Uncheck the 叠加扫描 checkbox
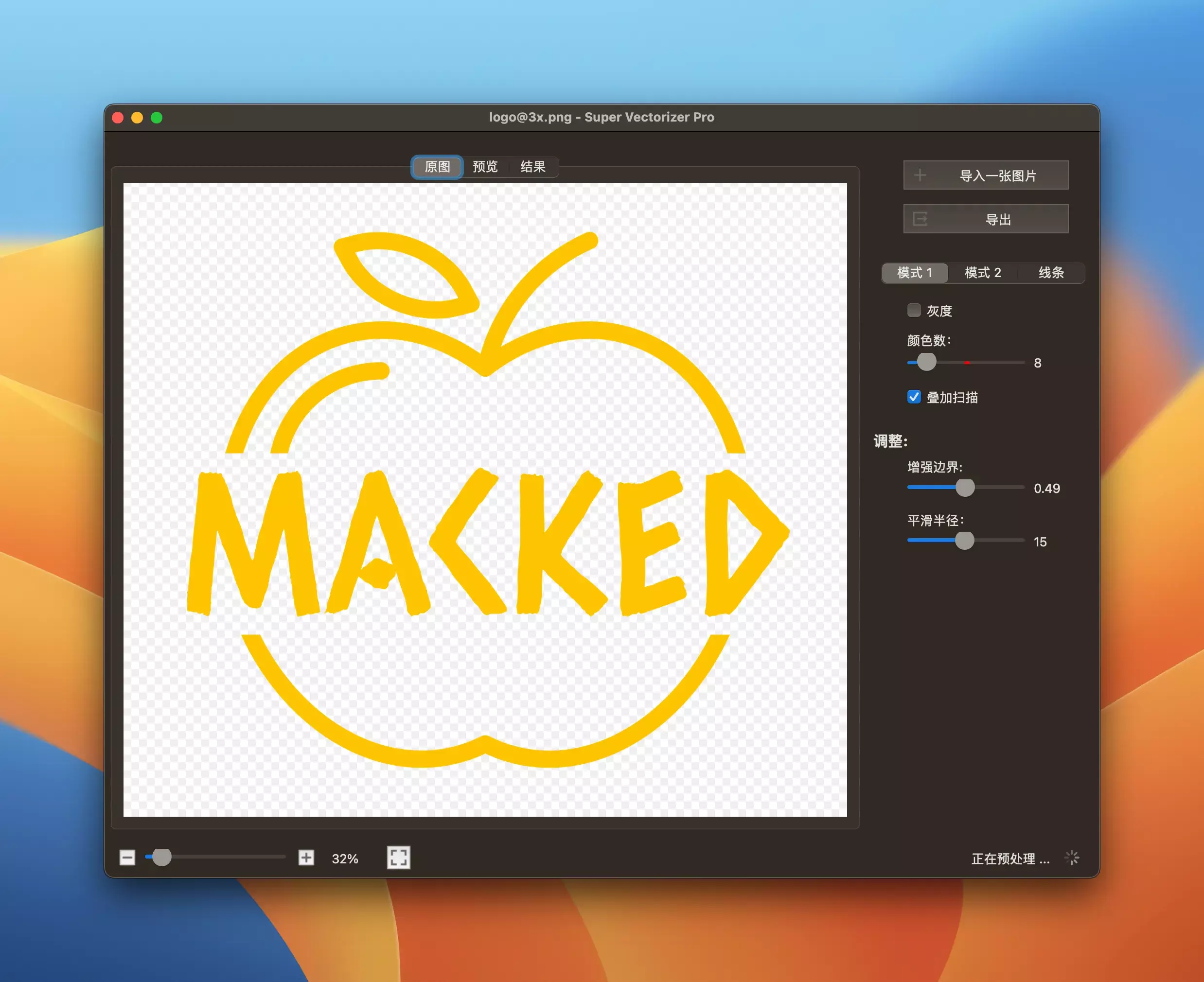 tap(914, 397)
